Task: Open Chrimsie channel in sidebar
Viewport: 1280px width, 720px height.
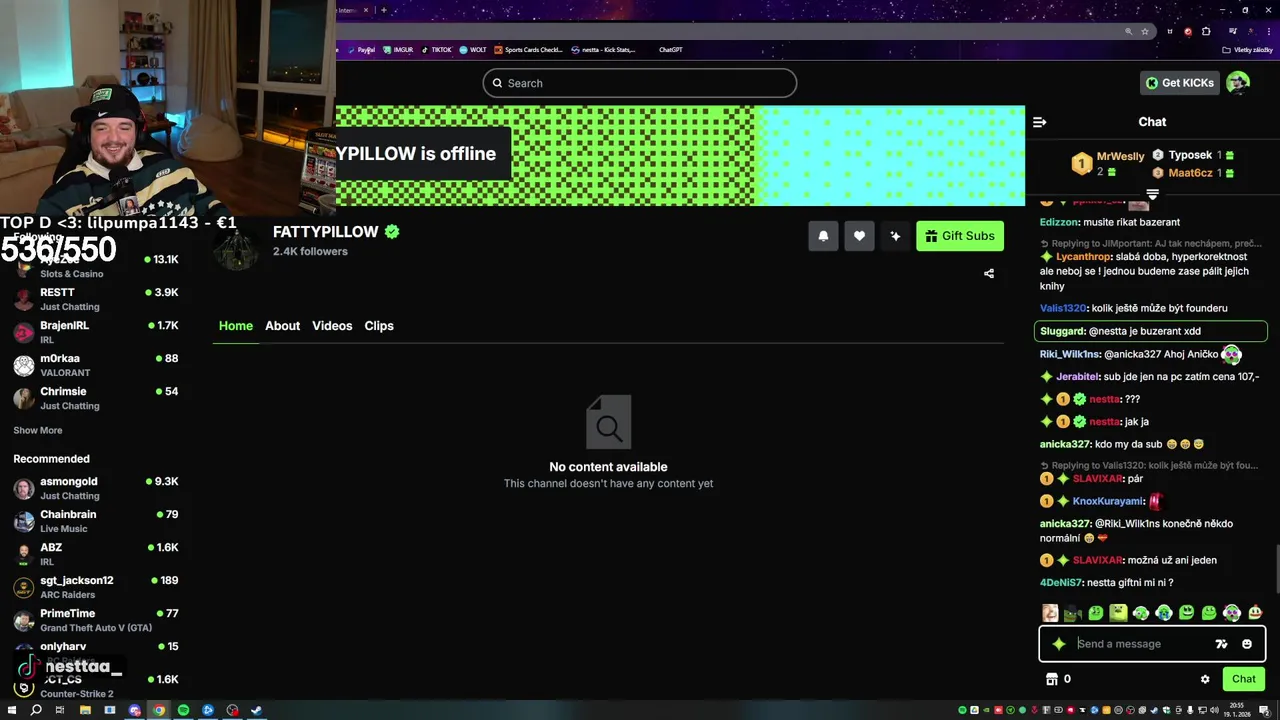Action: point(97,398)
